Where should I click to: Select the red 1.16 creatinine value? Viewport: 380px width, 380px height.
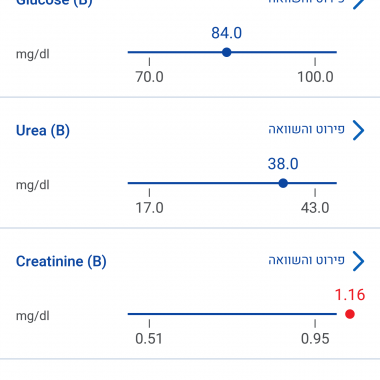click(350, 295)
